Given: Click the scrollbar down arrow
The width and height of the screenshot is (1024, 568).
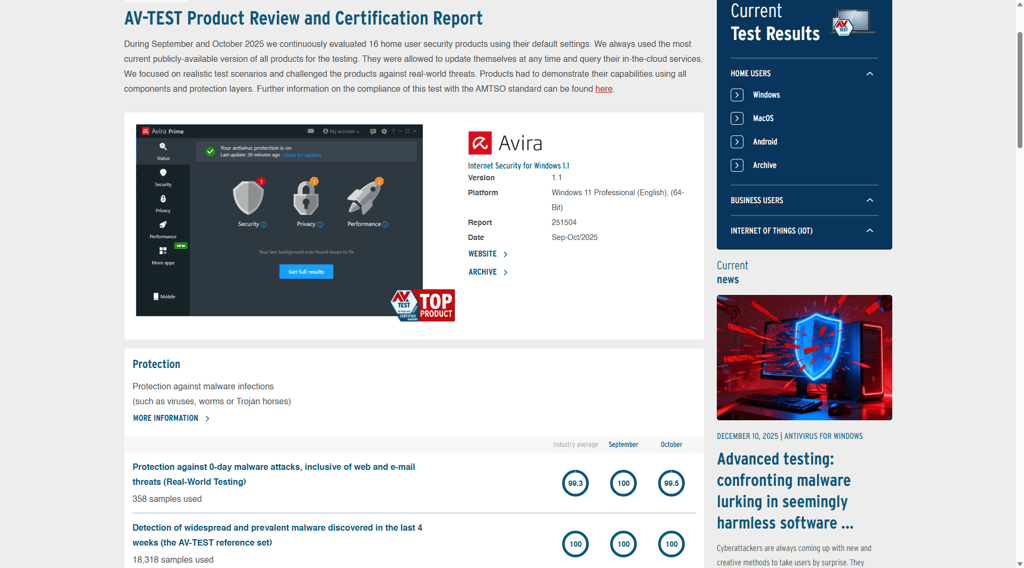Looking at the screenshot, I should coord(1019,563).
